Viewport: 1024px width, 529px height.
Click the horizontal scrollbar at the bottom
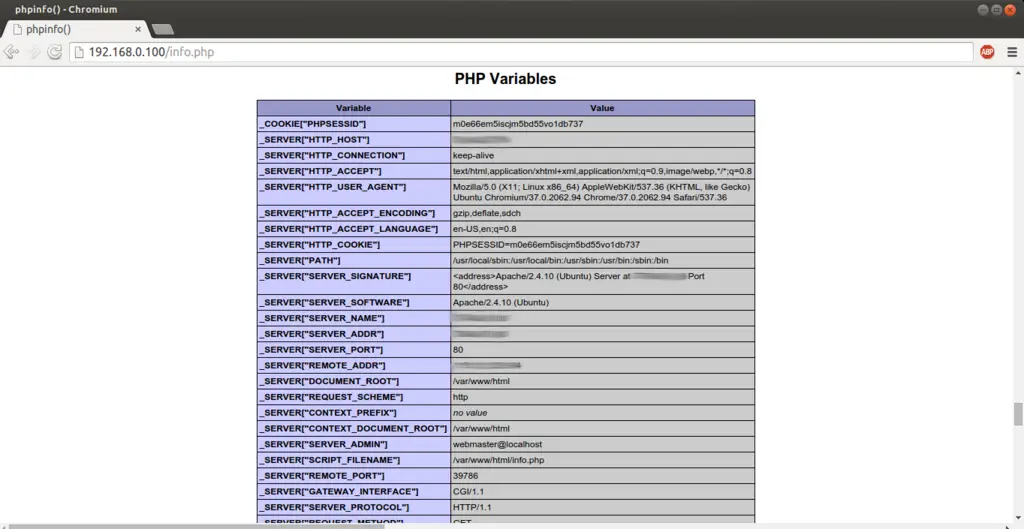point(500,524)
